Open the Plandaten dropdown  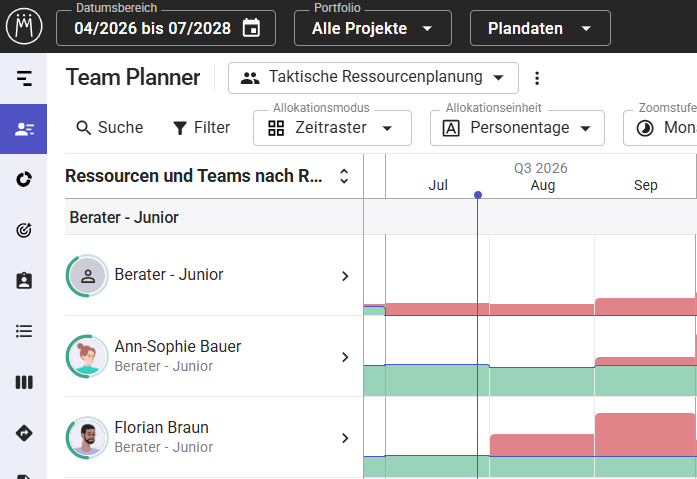(x=540, y=28)
